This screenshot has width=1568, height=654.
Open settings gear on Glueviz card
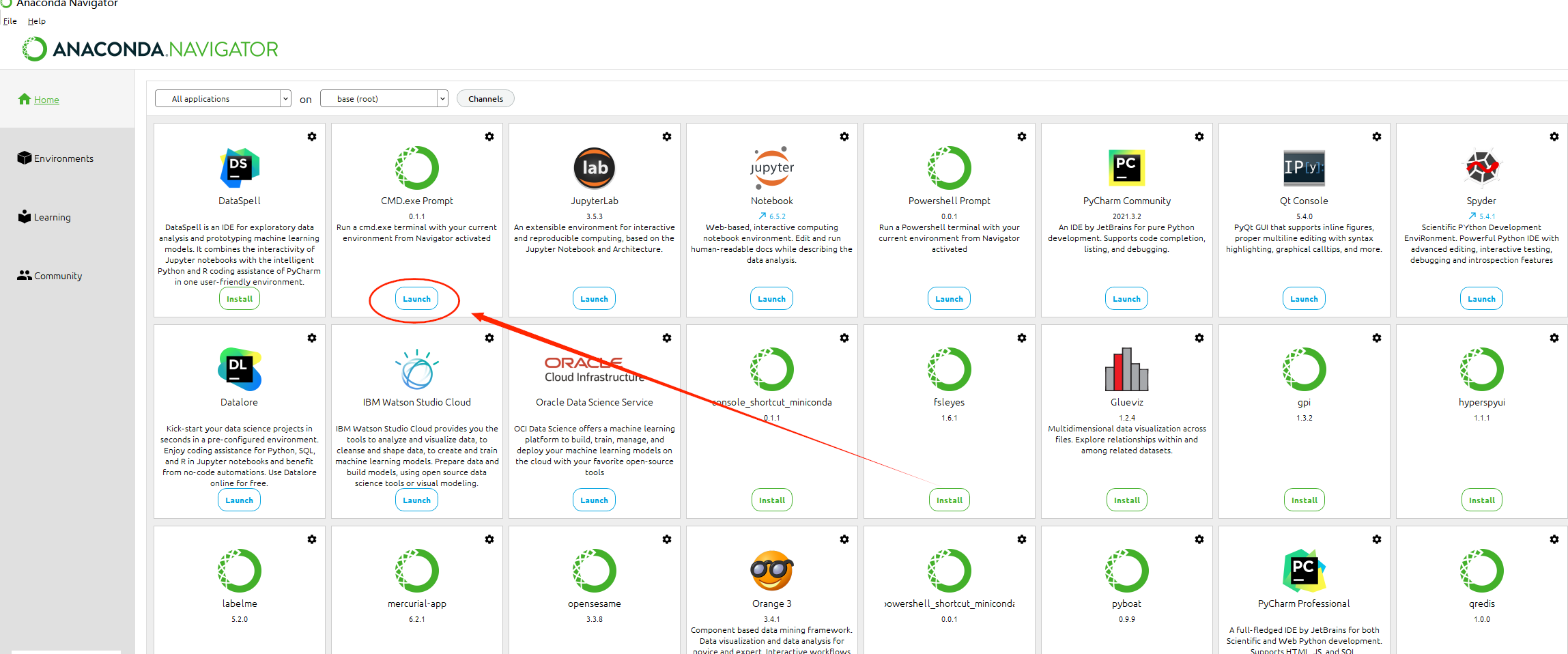(1199, 338)
